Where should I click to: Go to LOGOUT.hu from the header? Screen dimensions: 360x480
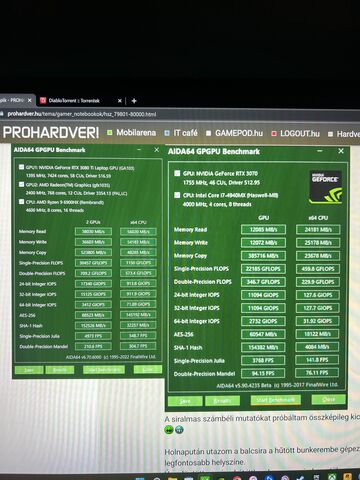point(300,134)
